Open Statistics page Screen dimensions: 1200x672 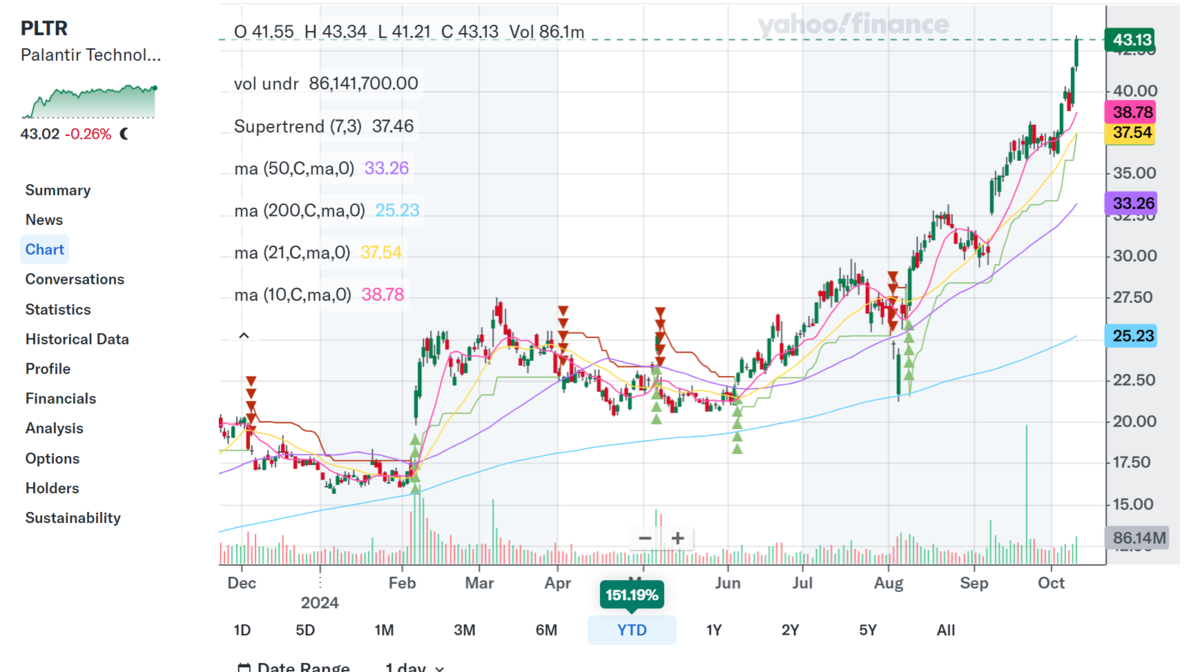tap(58, 310)
